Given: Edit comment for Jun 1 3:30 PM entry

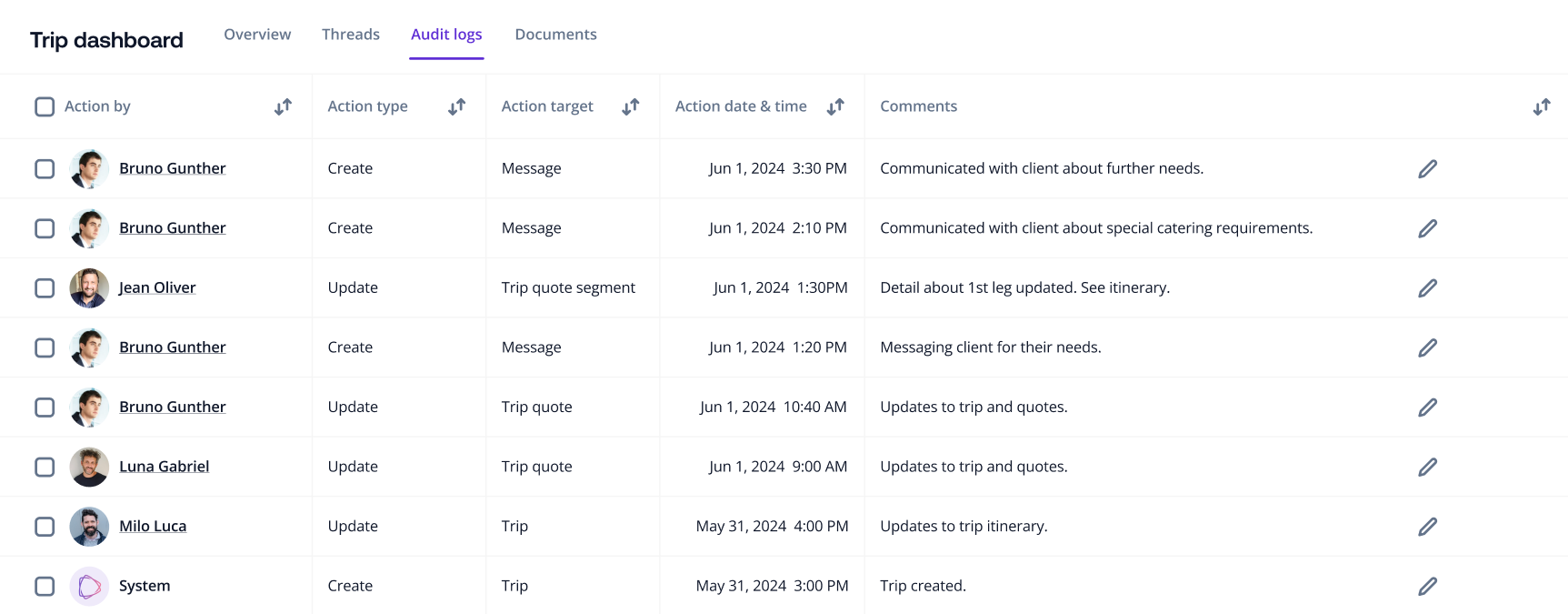Looking at the screenshot, I should click(1427, 168).
